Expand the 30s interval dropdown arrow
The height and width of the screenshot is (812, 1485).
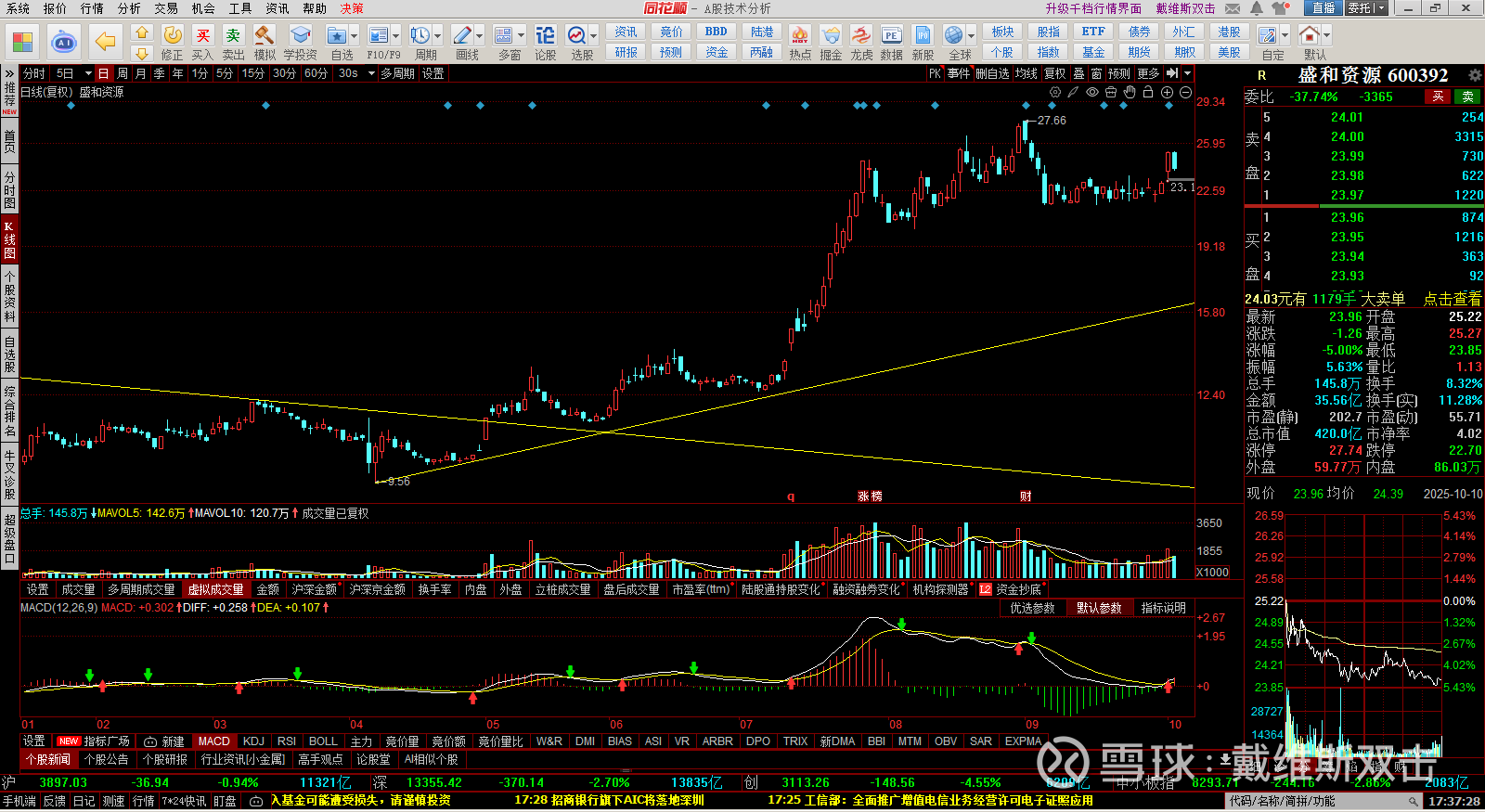(369, 73)
